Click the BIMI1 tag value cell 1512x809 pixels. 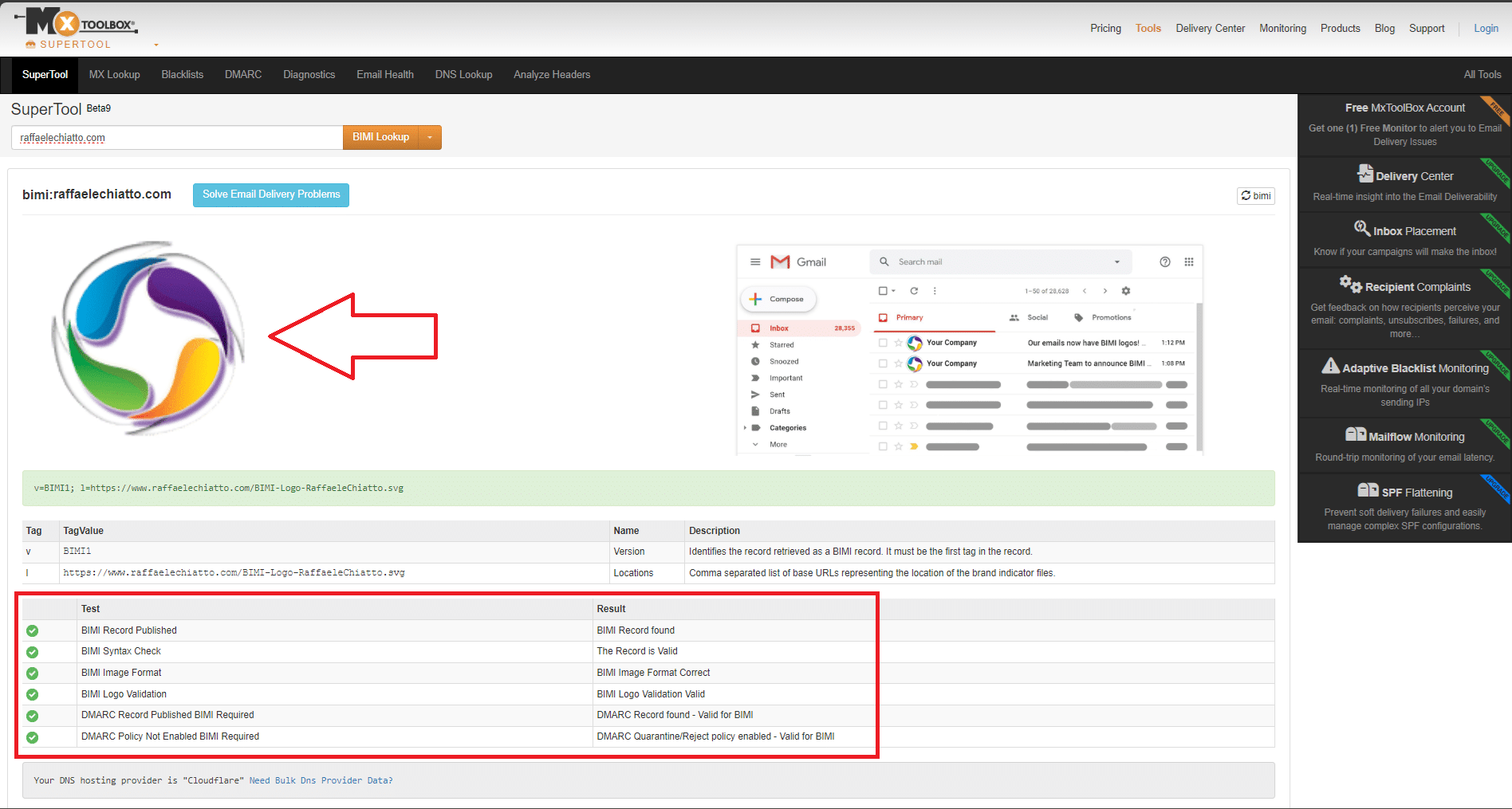(x=334, y=552)
